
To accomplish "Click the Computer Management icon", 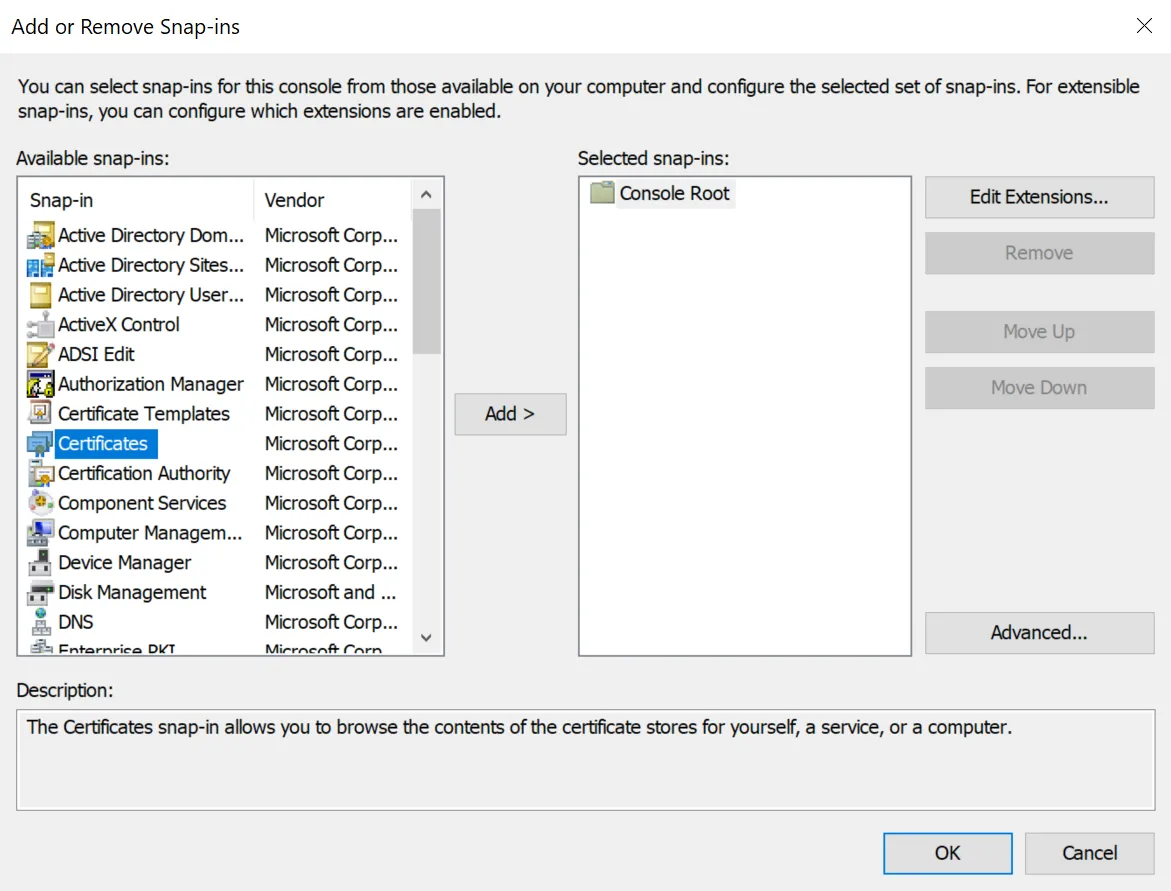I will 40,533.
